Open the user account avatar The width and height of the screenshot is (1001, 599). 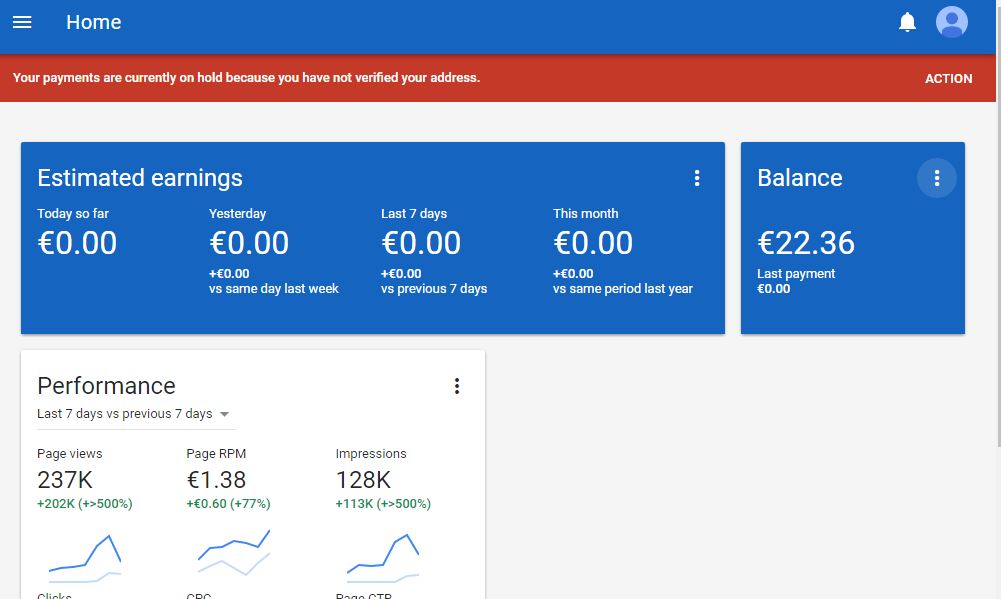[x=951, y=22]
